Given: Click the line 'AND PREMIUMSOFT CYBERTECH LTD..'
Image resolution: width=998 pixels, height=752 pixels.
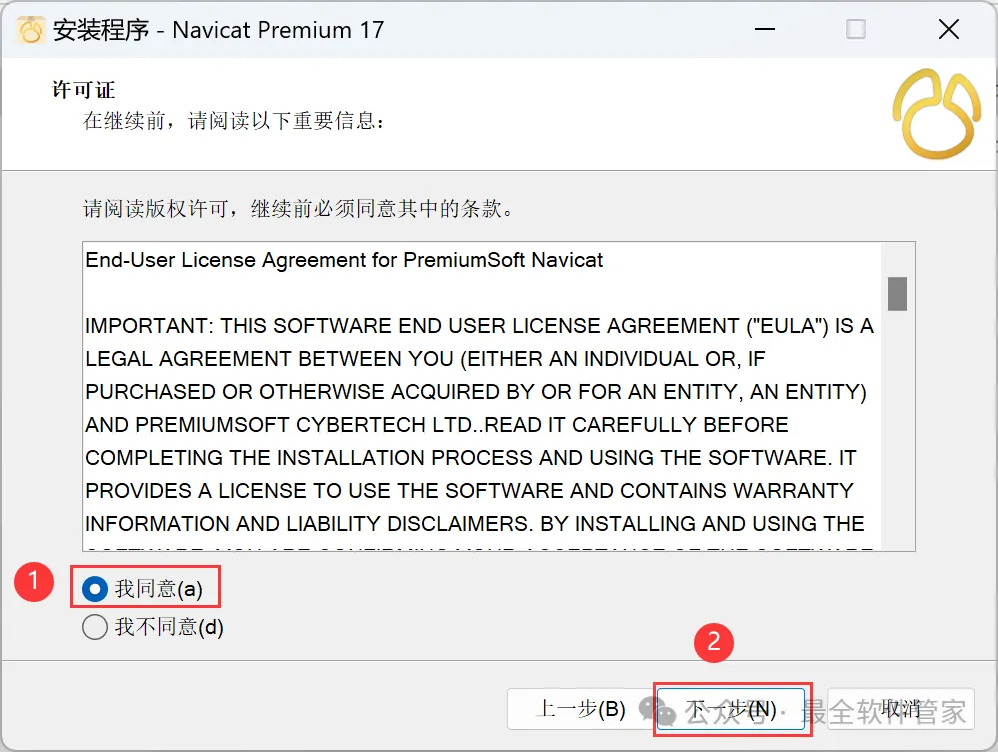Looking at the screenshot, I should [x=437, y=425].
